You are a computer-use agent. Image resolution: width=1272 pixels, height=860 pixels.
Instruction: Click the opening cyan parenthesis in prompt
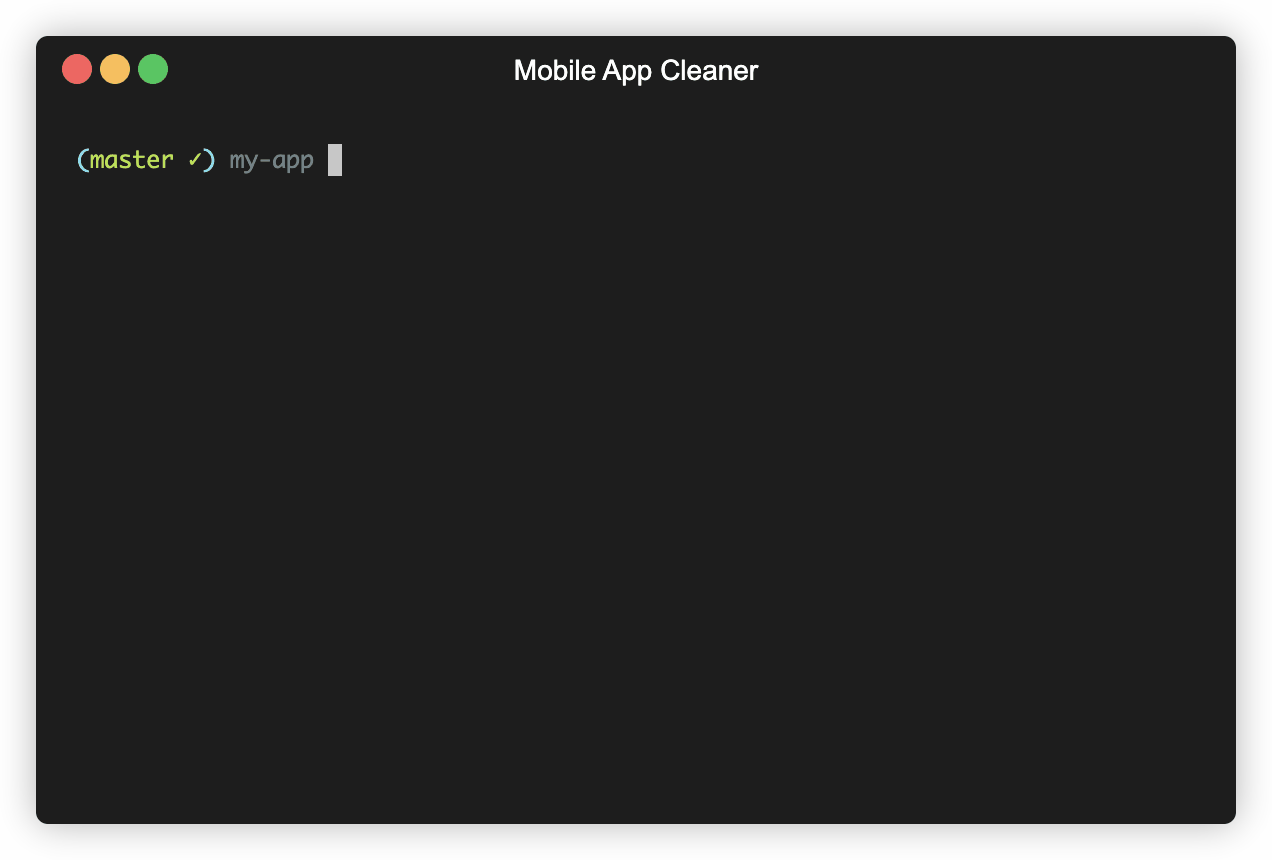click(x=83, y=160)
